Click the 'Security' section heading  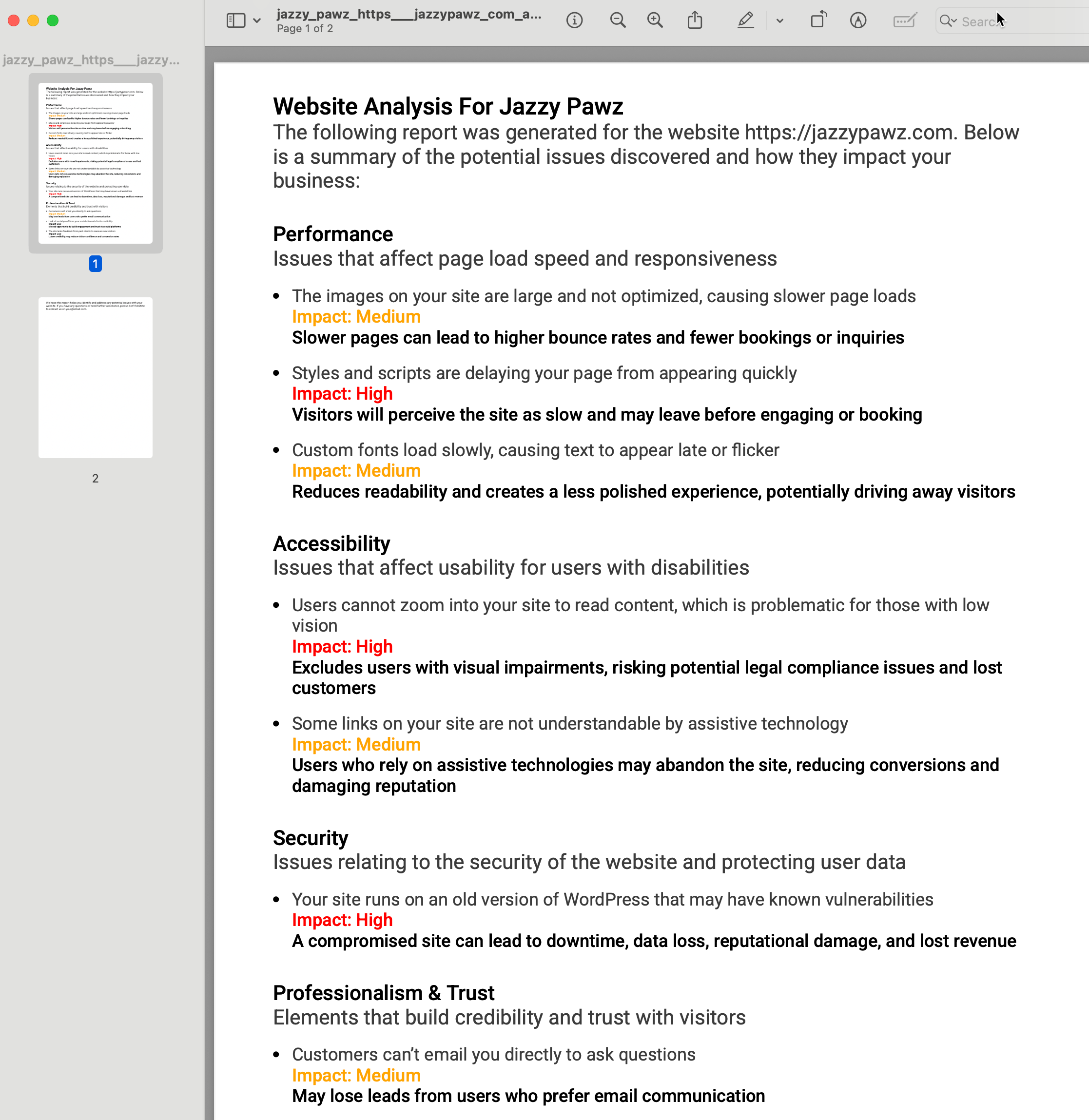(311, 838)
